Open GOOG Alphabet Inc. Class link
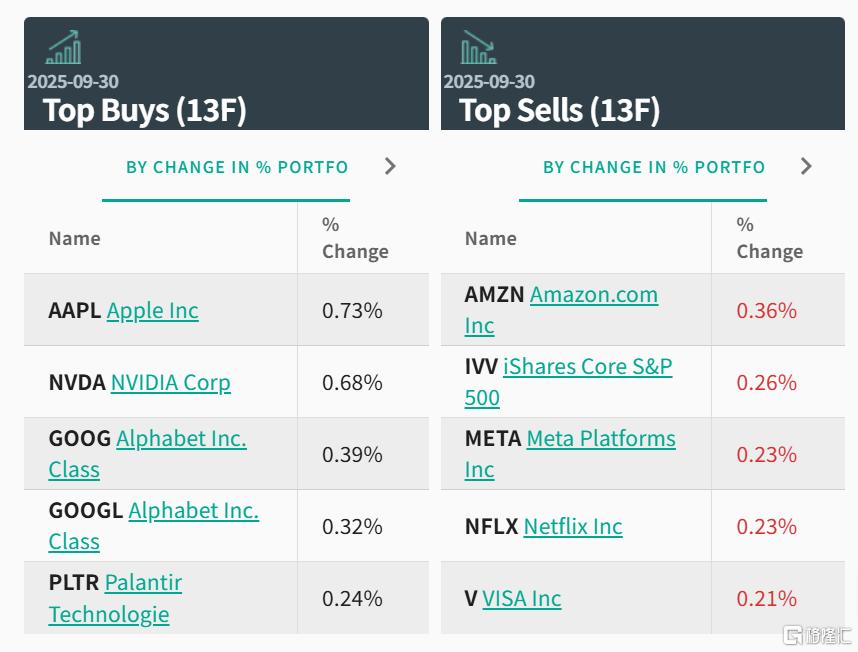 click(x=181, y=439)
